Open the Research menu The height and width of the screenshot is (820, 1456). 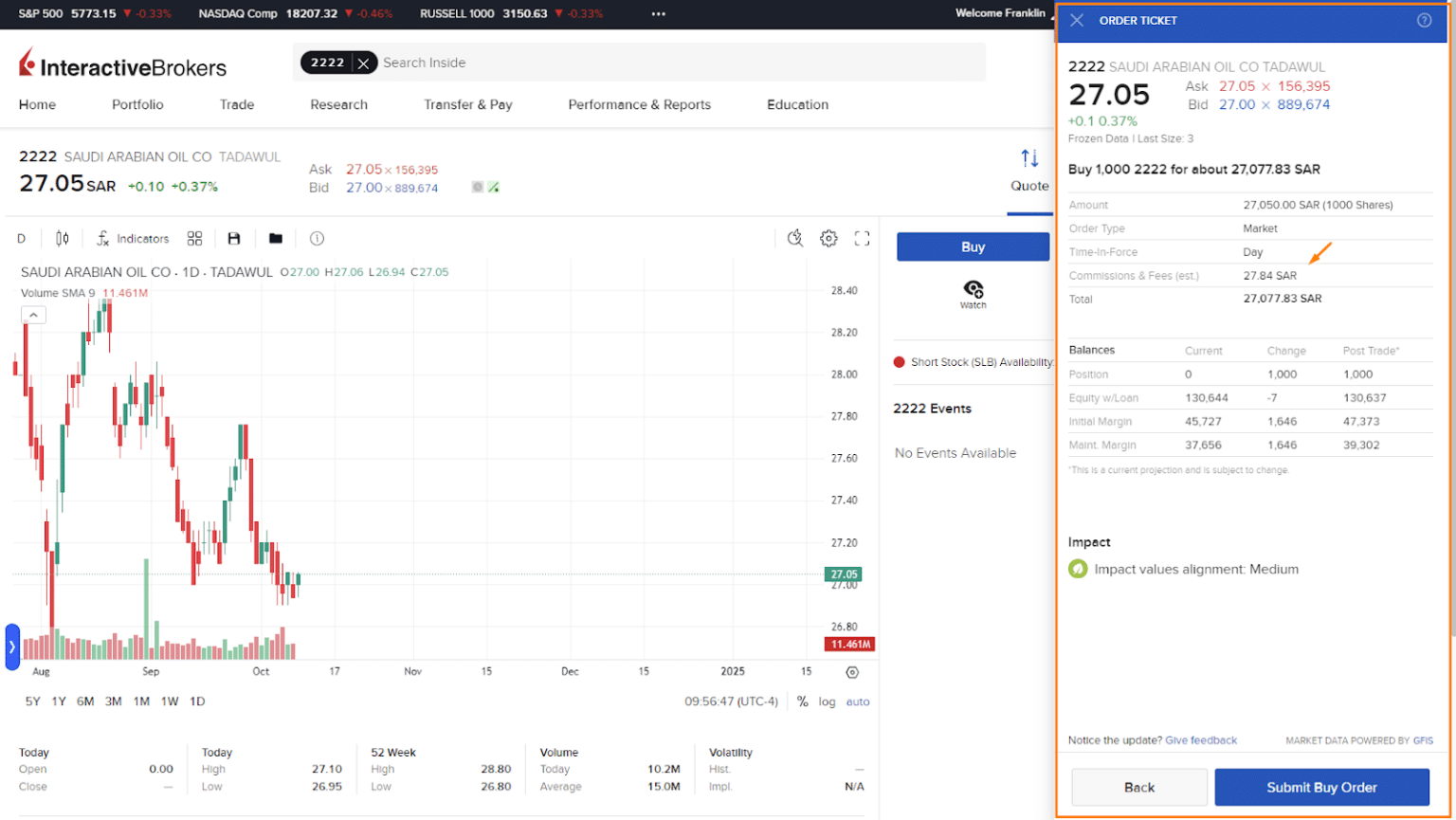pos(338,104)
